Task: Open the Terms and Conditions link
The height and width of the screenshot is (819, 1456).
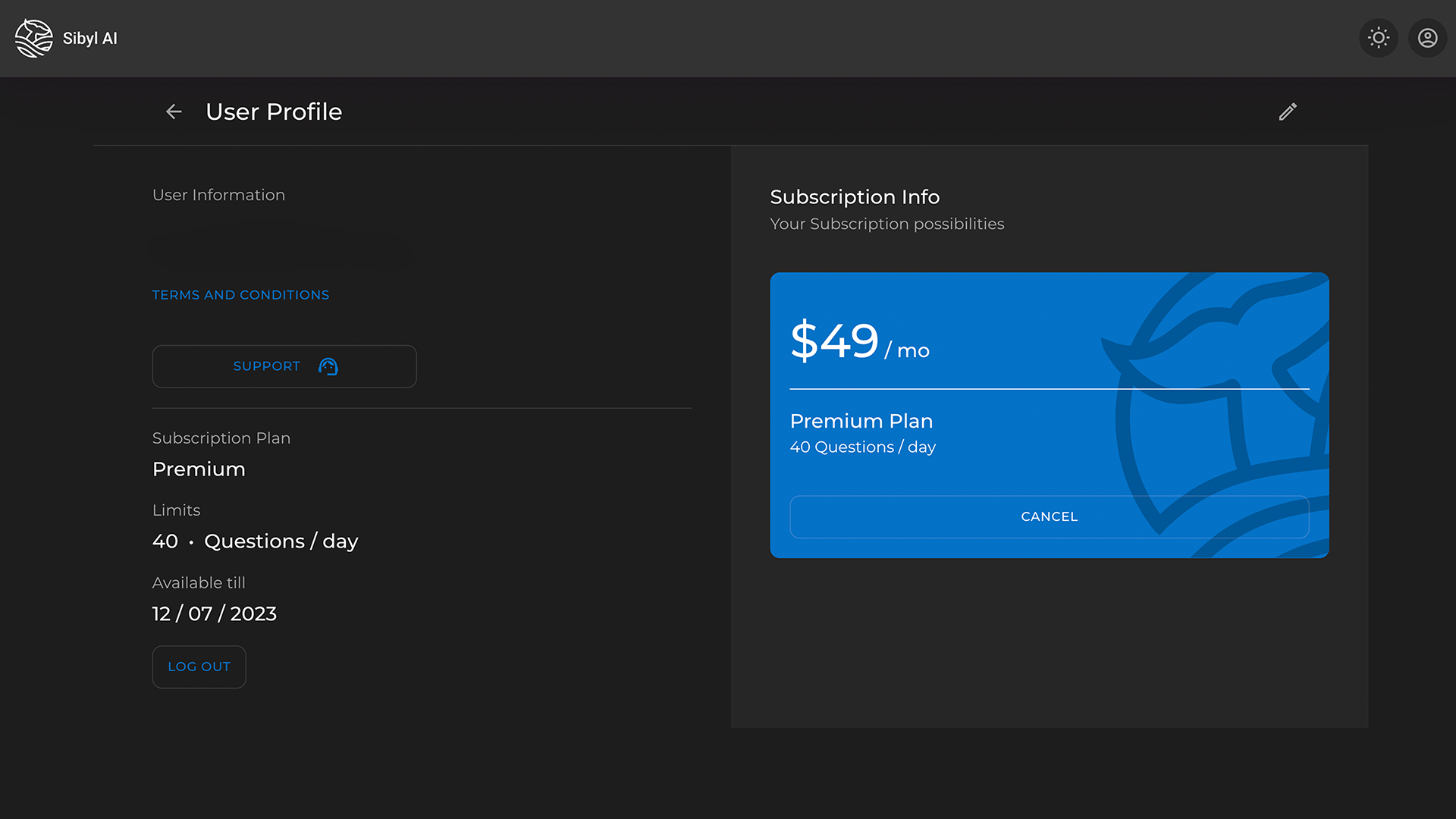Action: [x=240, y=295]
